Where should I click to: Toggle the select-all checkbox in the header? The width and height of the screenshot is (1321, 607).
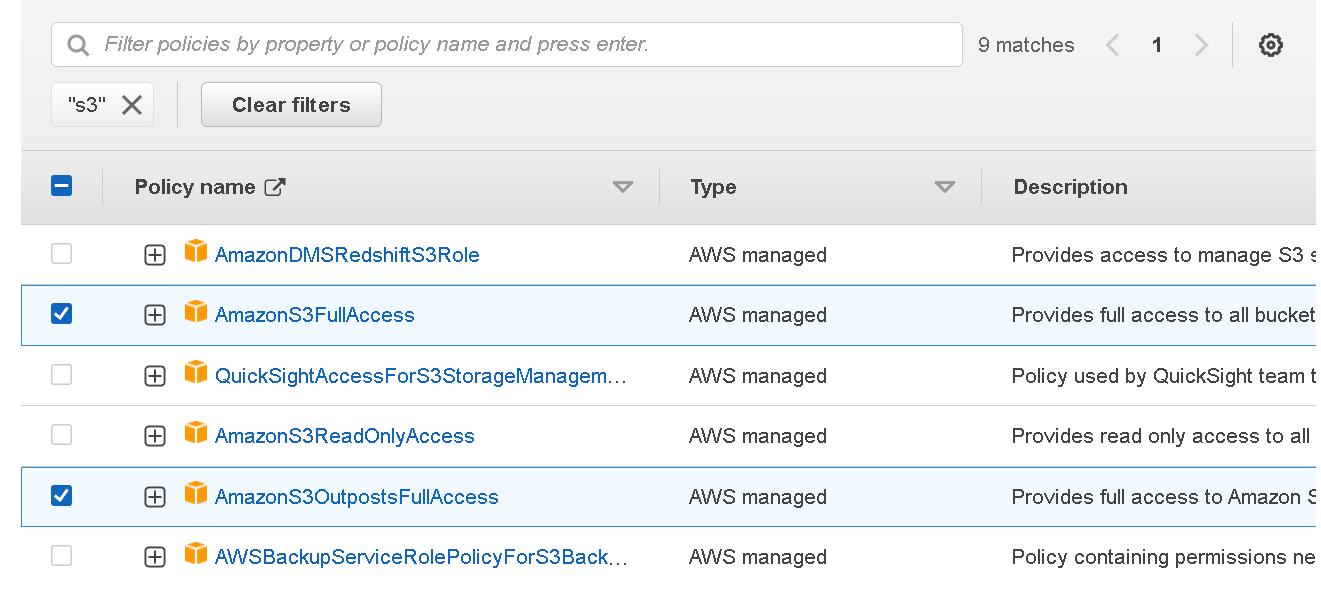[x=61, y=185]
